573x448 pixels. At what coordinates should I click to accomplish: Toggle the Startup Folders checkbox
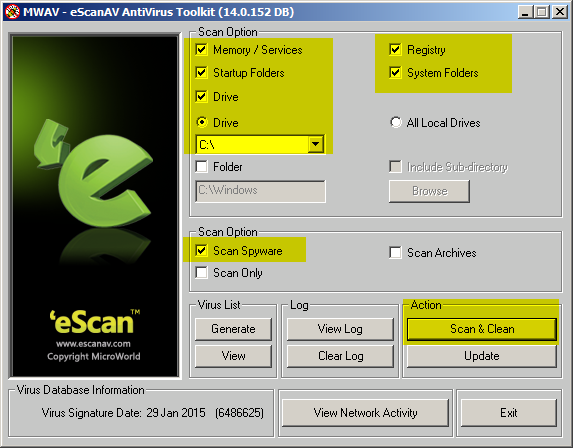[x=202, y=72]
